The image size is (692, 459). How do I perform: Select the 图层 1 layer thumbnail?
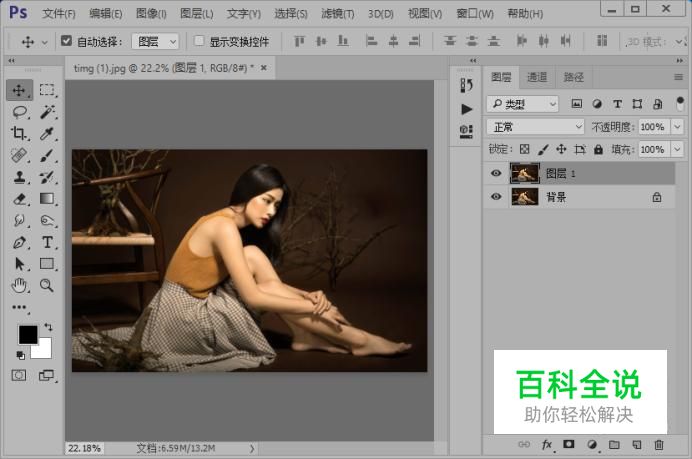524,173
